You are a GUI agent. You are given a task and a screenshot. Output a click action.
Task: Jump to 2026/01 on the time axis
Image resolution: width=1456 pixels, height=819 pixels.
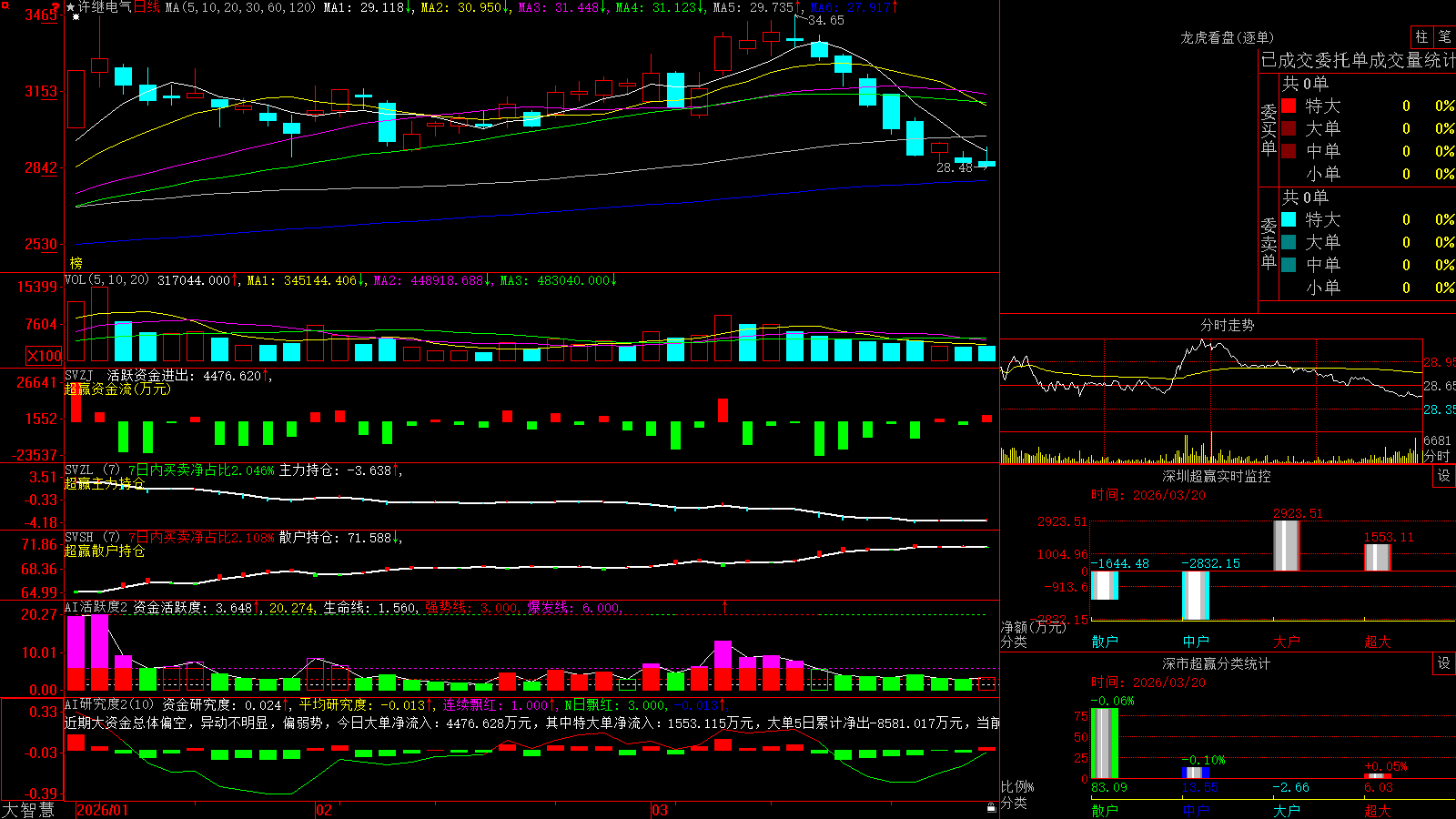[102, 810]
